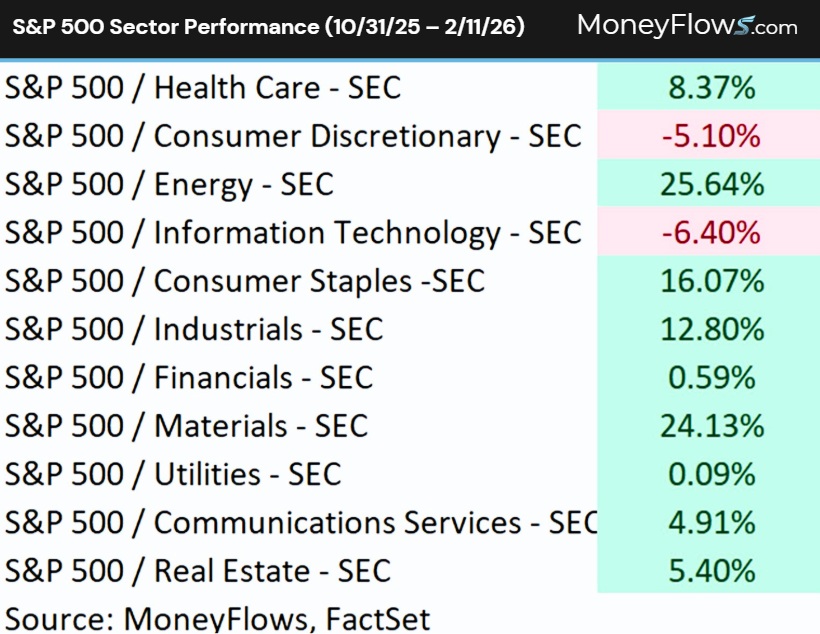Click the 25.64% Energy value
The image size is (820, 634).
[x=711, y=184]
